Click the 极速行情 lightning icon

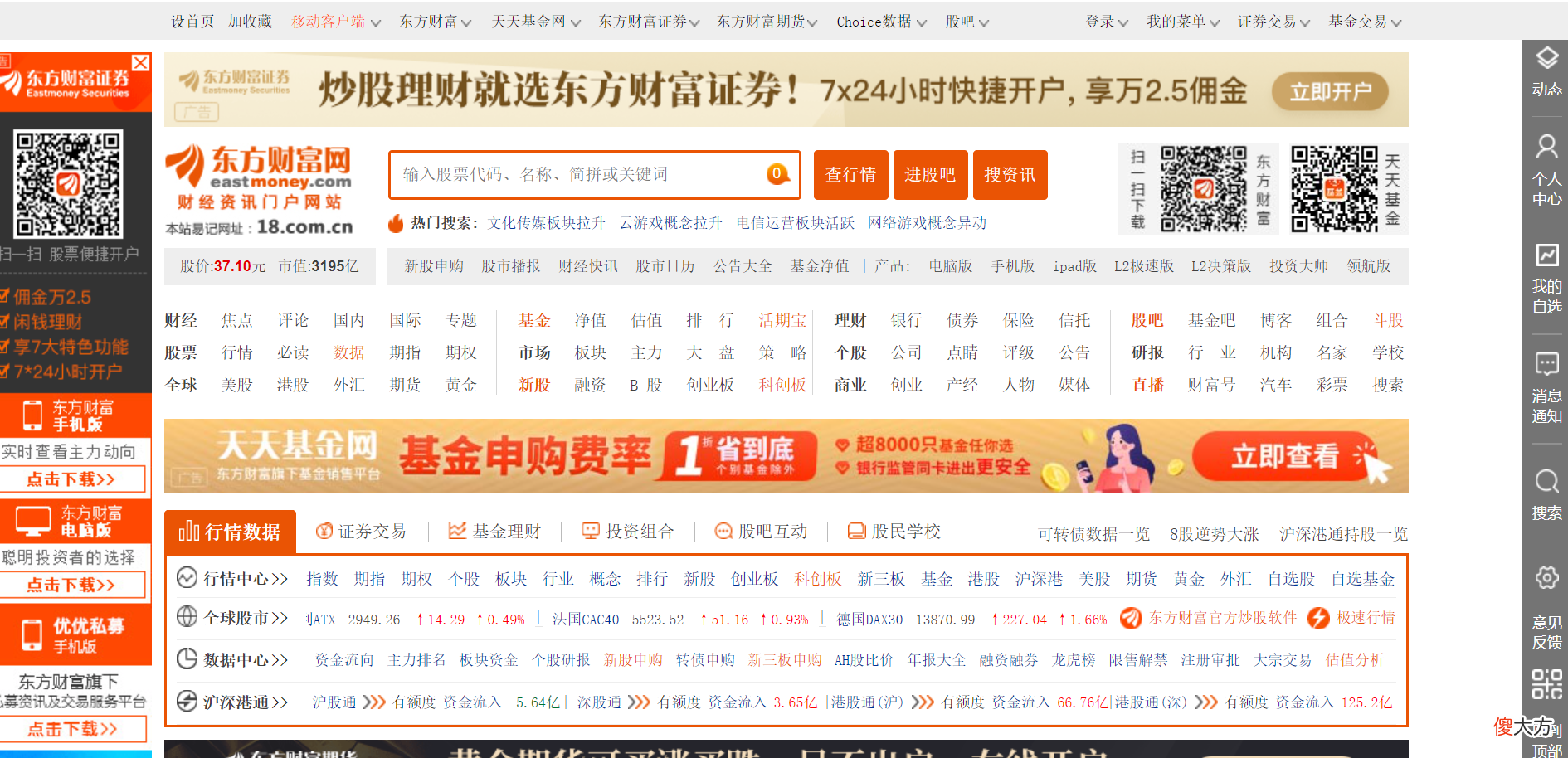point(1318,618)
